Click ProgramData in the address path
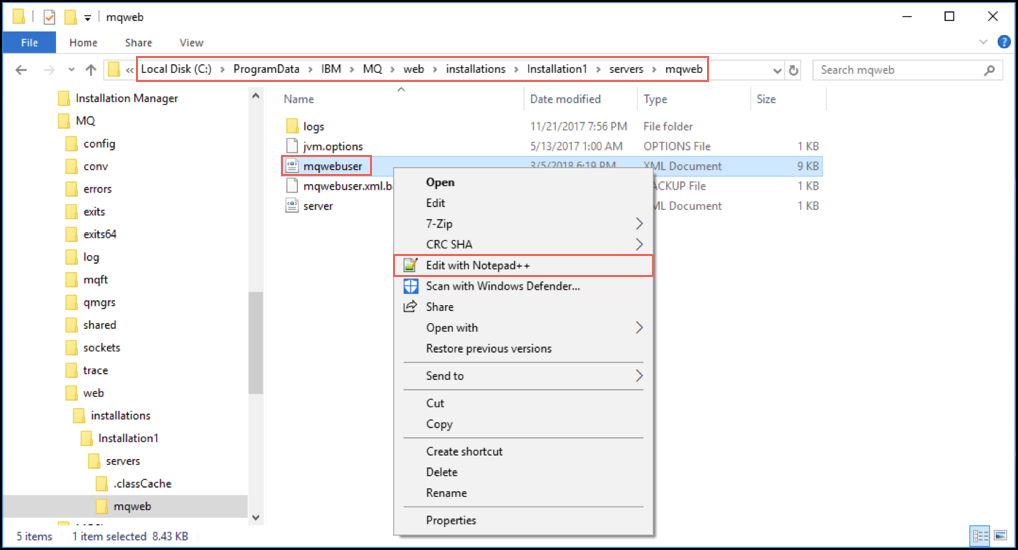The height and width of the screenshot is (550, 1018). coord(266,69)
